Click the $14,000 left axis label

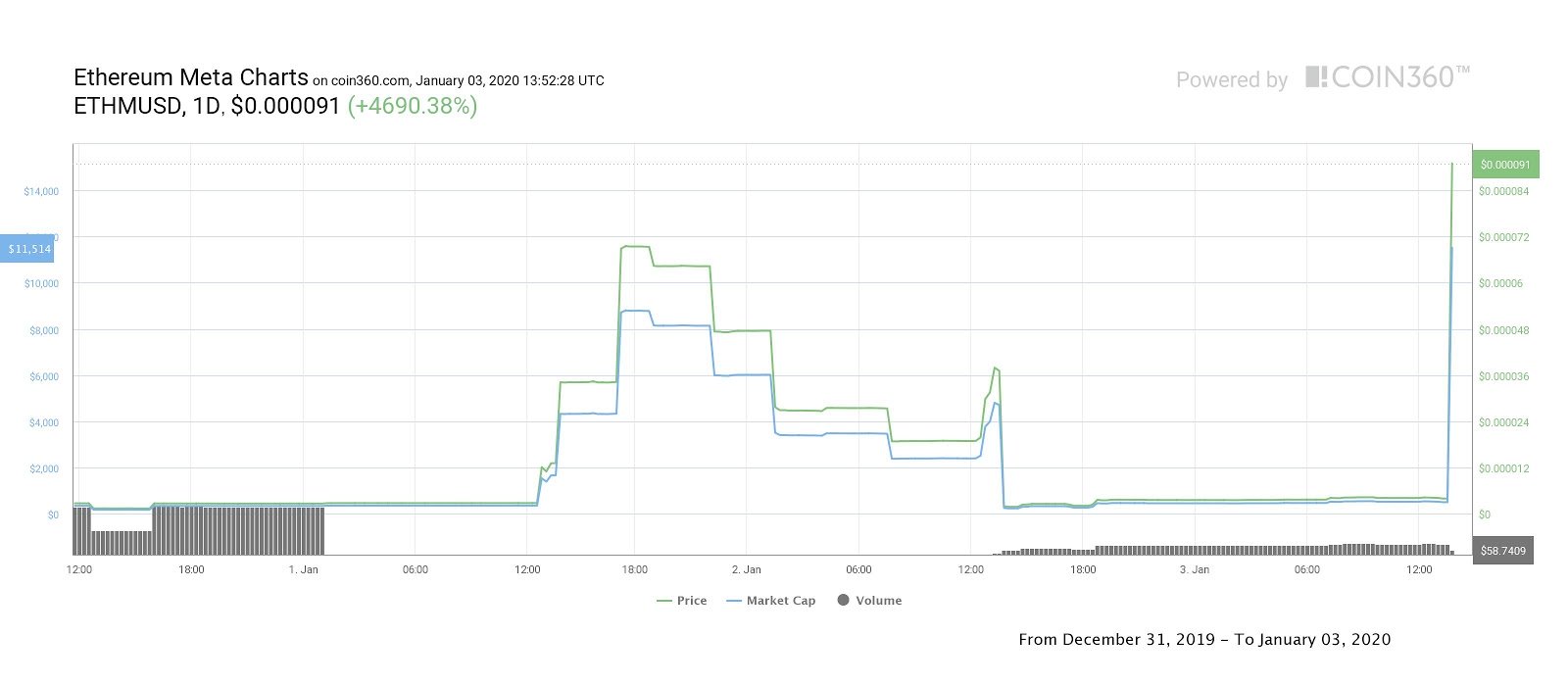41,192
